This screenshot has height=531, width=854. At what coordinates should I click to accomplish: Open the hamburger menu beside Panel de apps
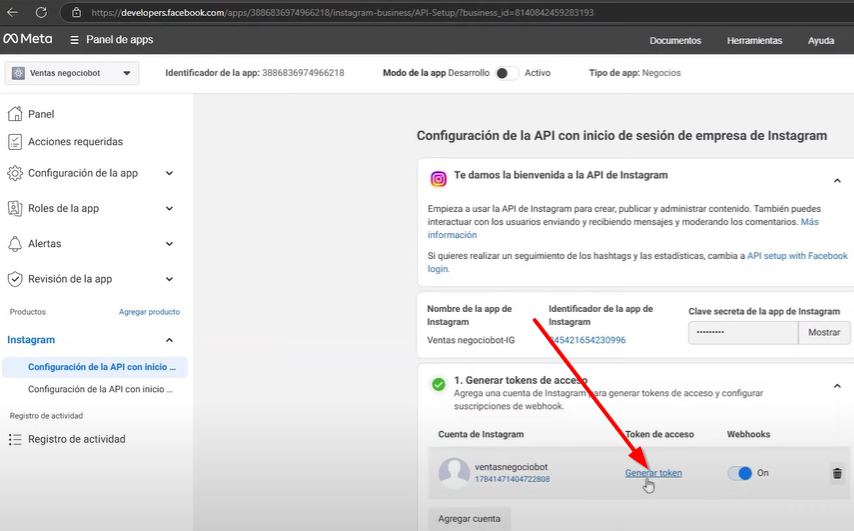[x=75, y=40]
